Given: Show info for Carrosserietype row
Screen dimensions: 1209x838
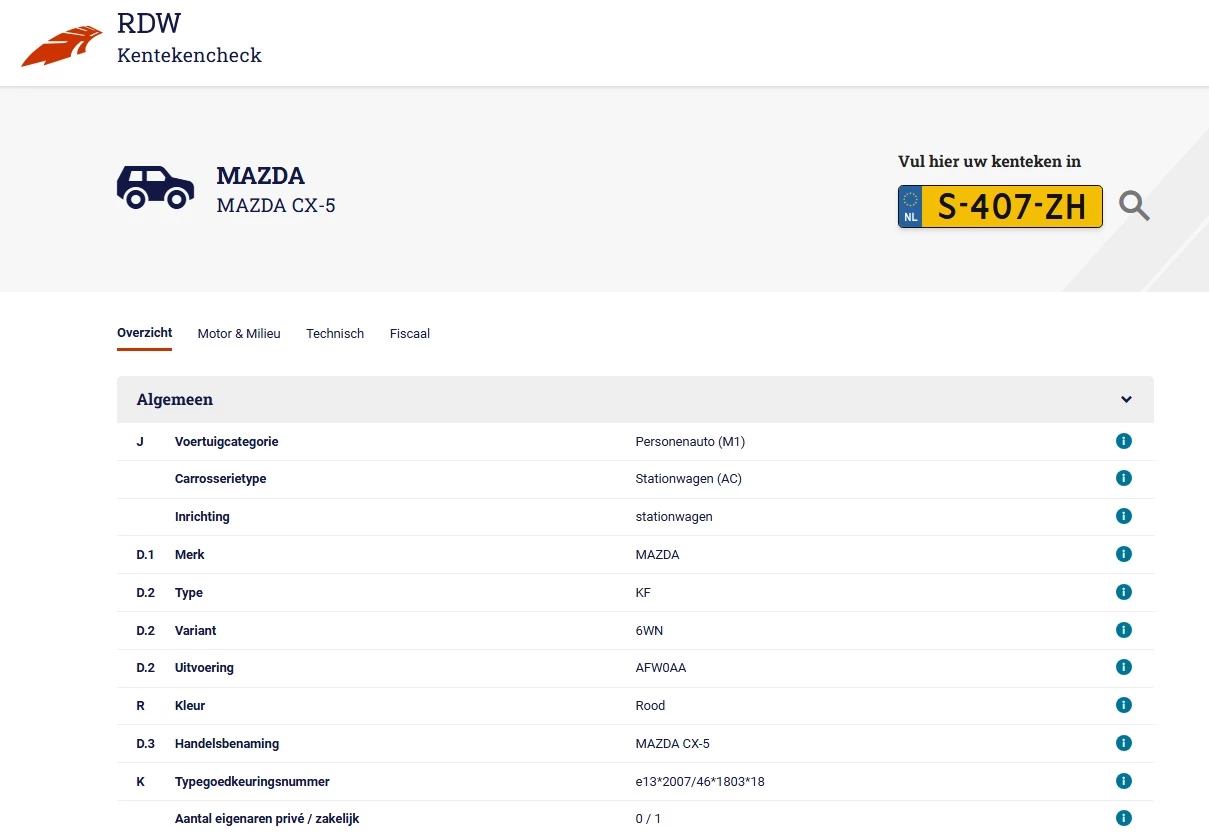Looking at the screenshot, I should [1123, 479].
